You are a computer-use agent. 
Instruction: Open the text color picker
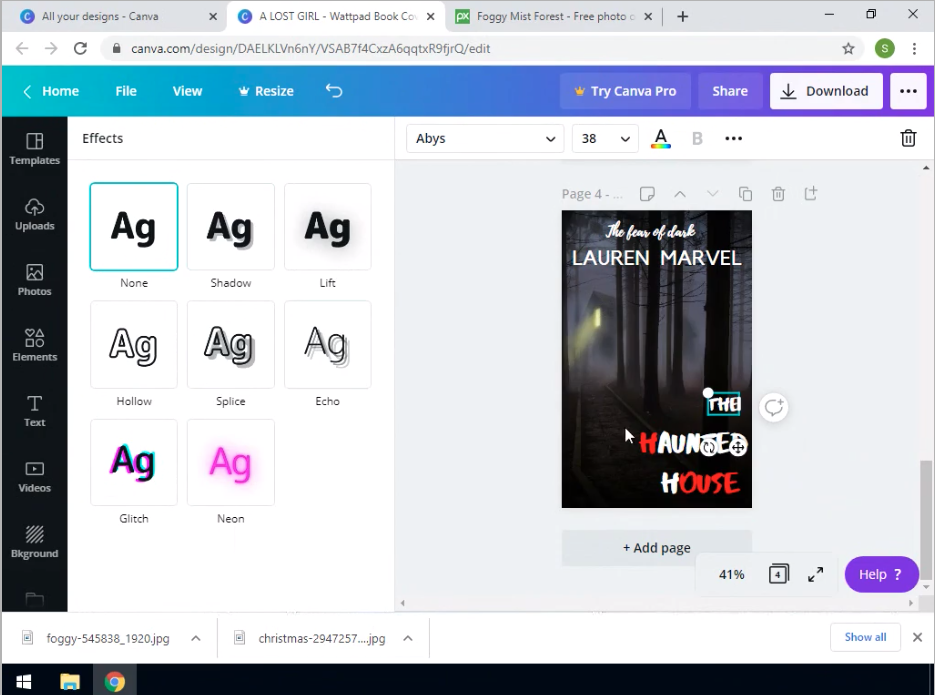660,138
